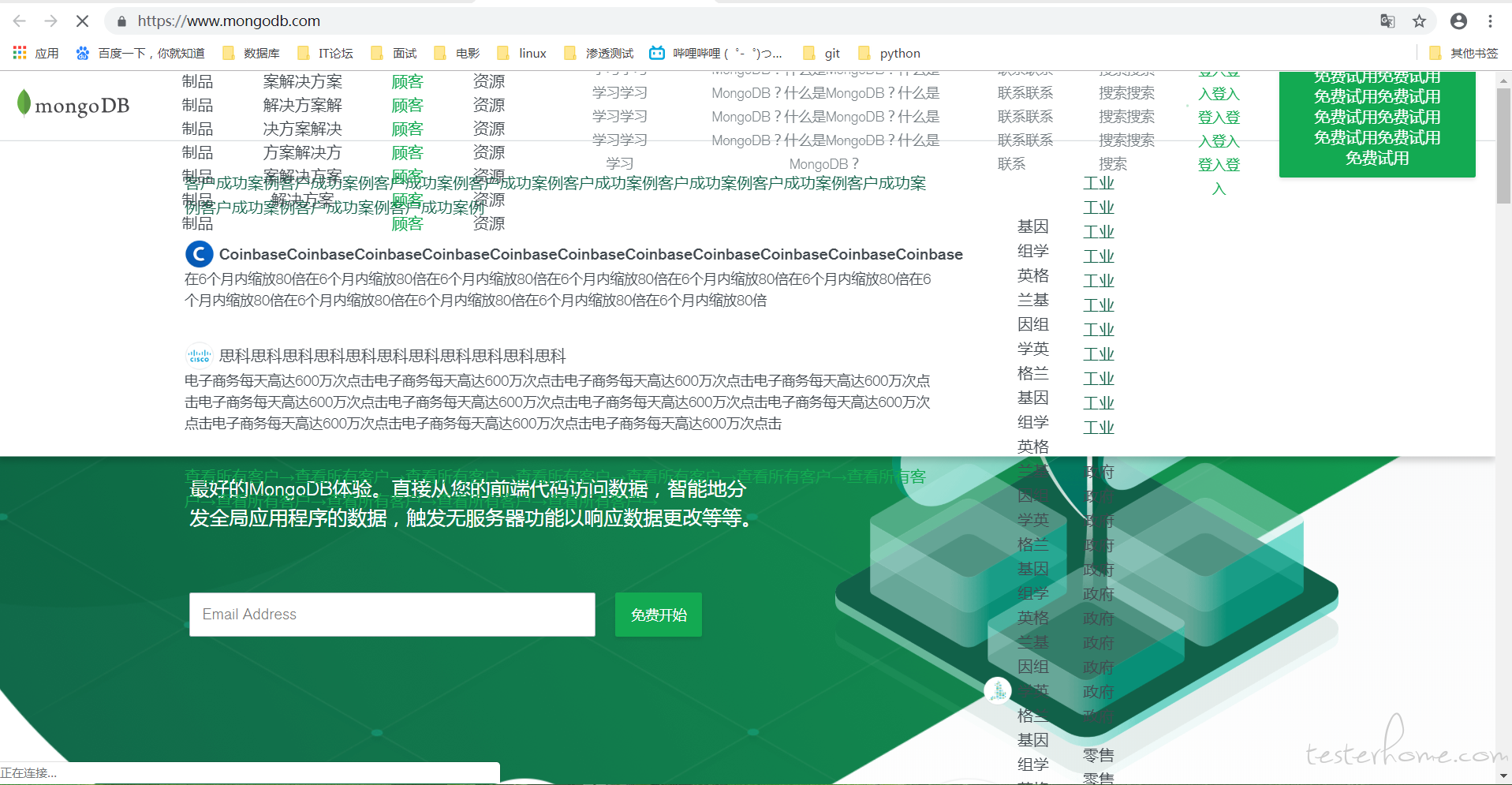Click the Cisco logo icon
Viewport: 1512px width, 785px height.
(x=199, y=356)
